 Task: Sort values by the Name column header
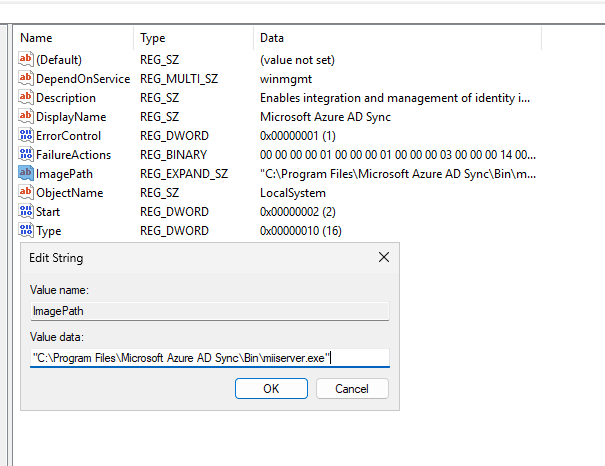point(75,38)
